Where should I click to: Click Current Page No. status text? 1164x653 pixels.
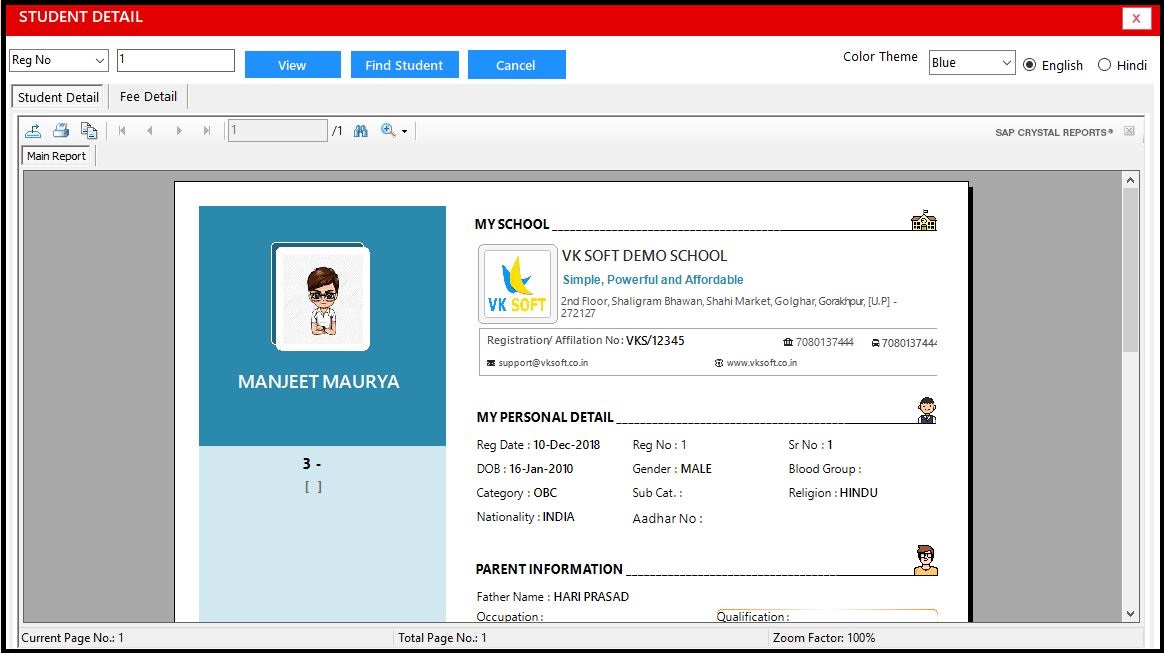pos(73,638)
